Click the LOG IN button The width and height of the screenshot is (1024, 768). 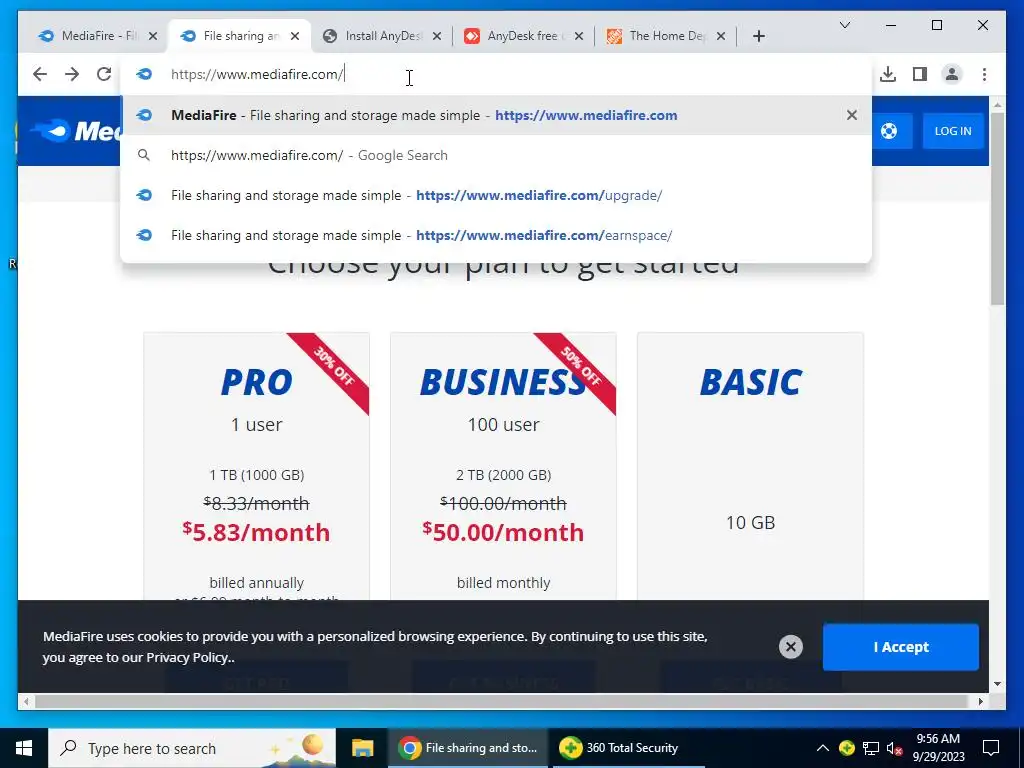click(953, 131)
